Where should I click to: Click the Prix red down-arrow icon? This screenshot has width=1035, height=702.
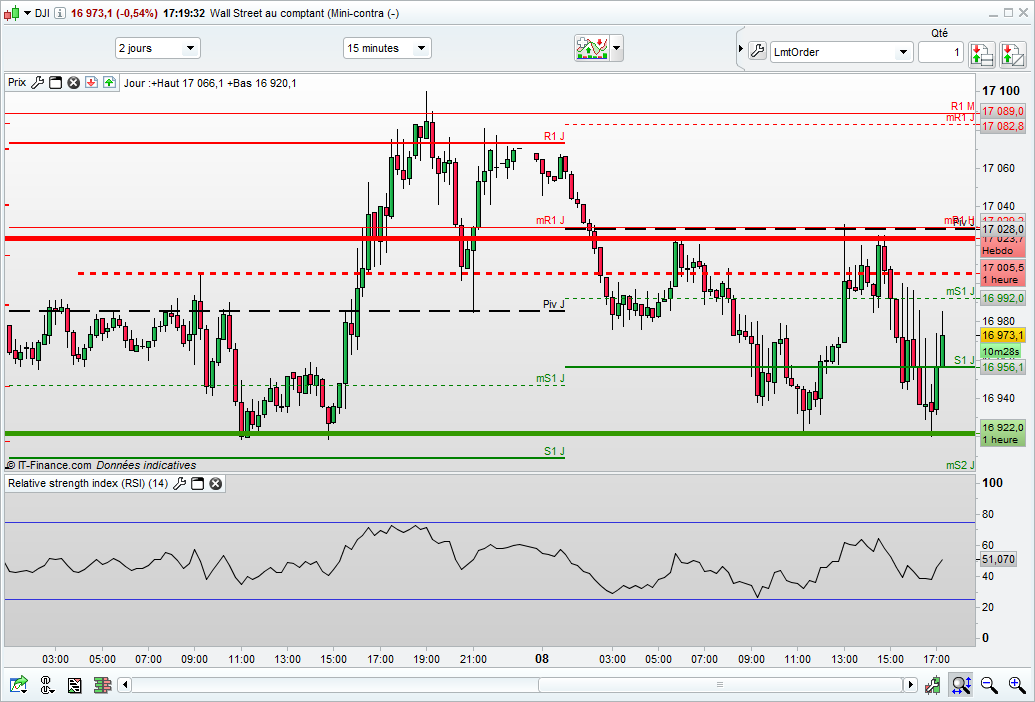point(92,82)
